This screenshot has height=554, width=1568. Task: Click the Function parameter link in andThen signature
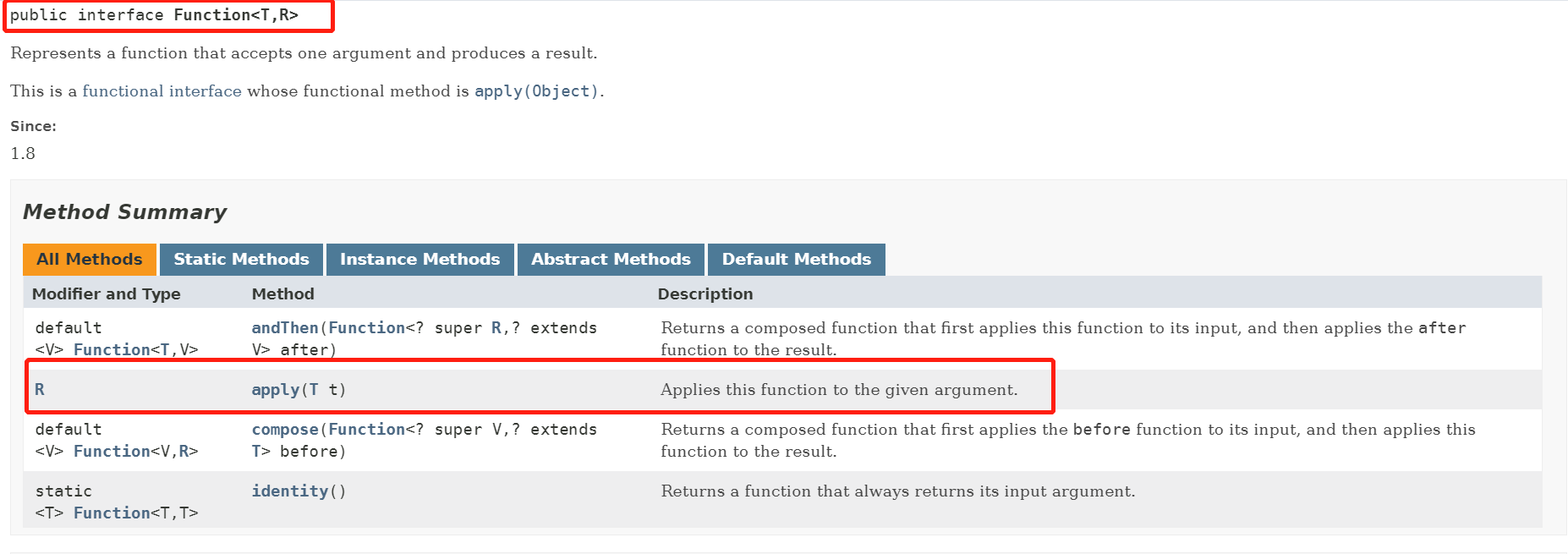coord(366,328)
